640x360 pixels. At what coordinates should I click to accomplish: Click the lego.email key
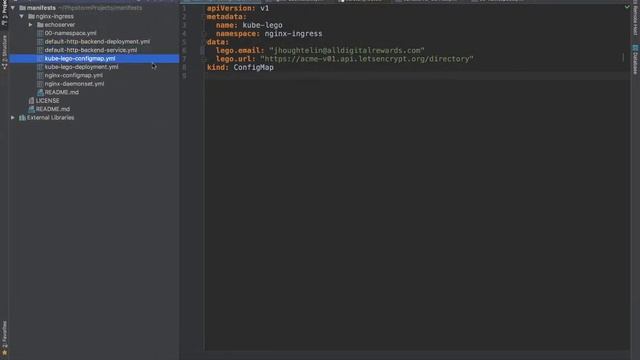click(240, 51)
